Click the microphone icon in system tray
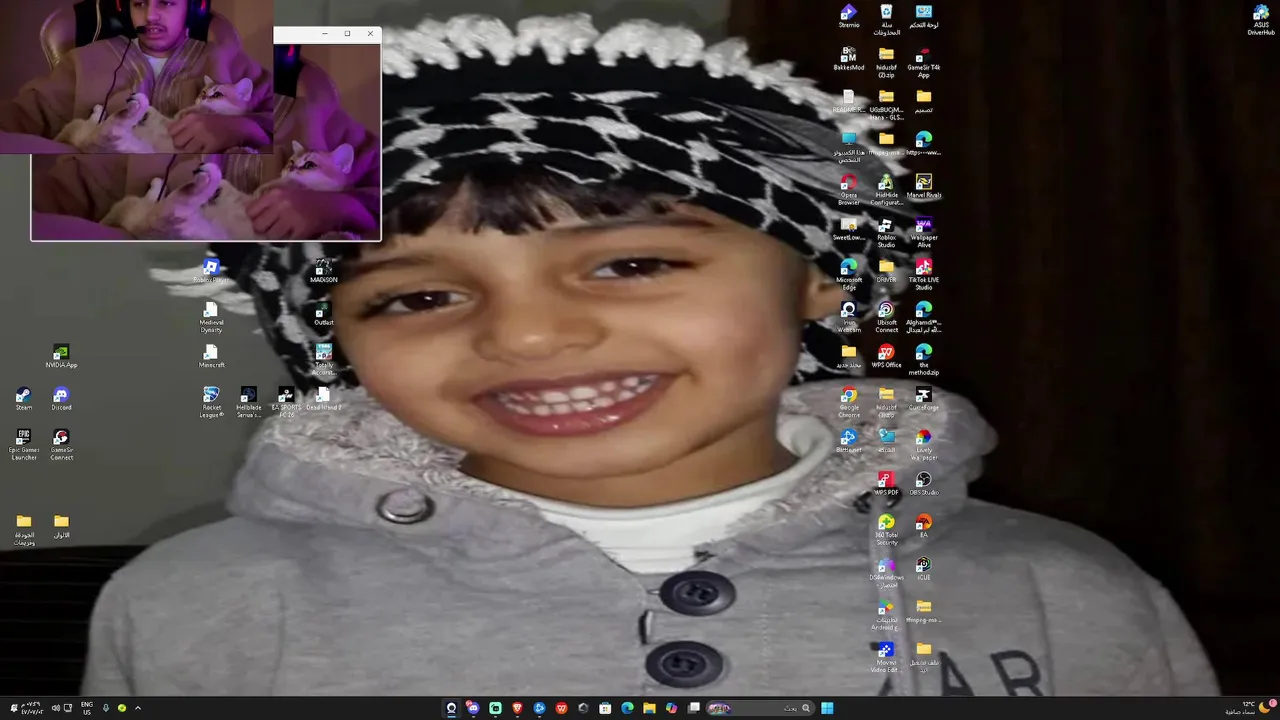 click(106, 708)
